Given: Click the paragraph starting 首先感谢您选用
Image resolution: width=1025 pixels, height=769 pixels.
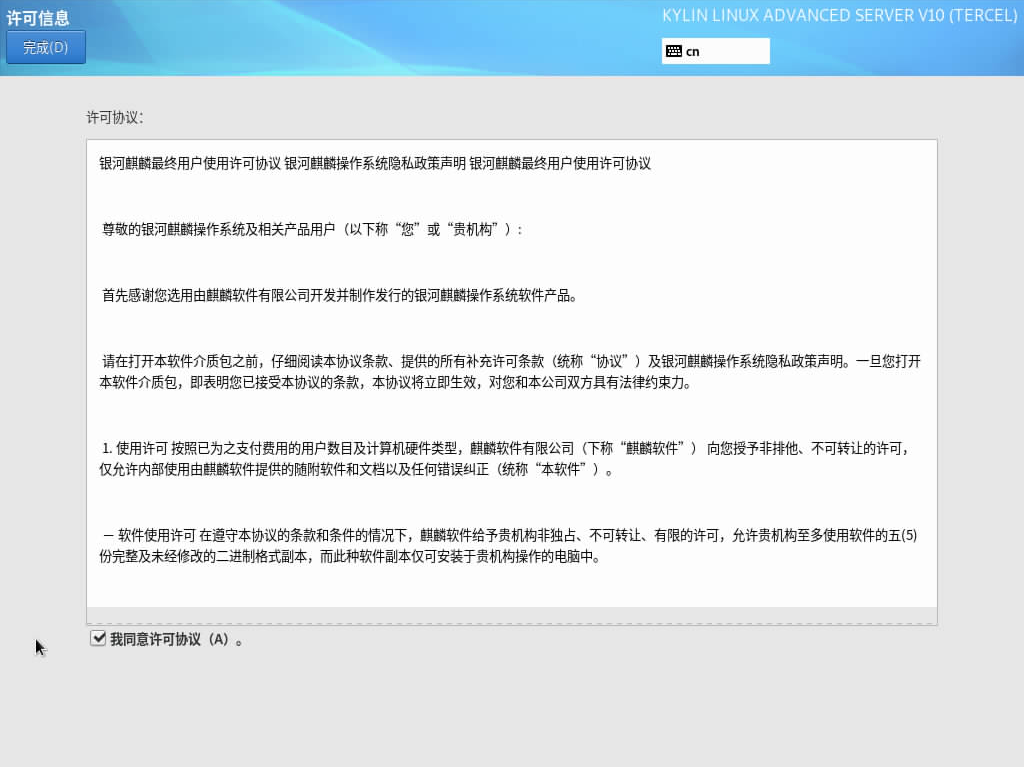Looking at the screenshot, I should [339, 296].
